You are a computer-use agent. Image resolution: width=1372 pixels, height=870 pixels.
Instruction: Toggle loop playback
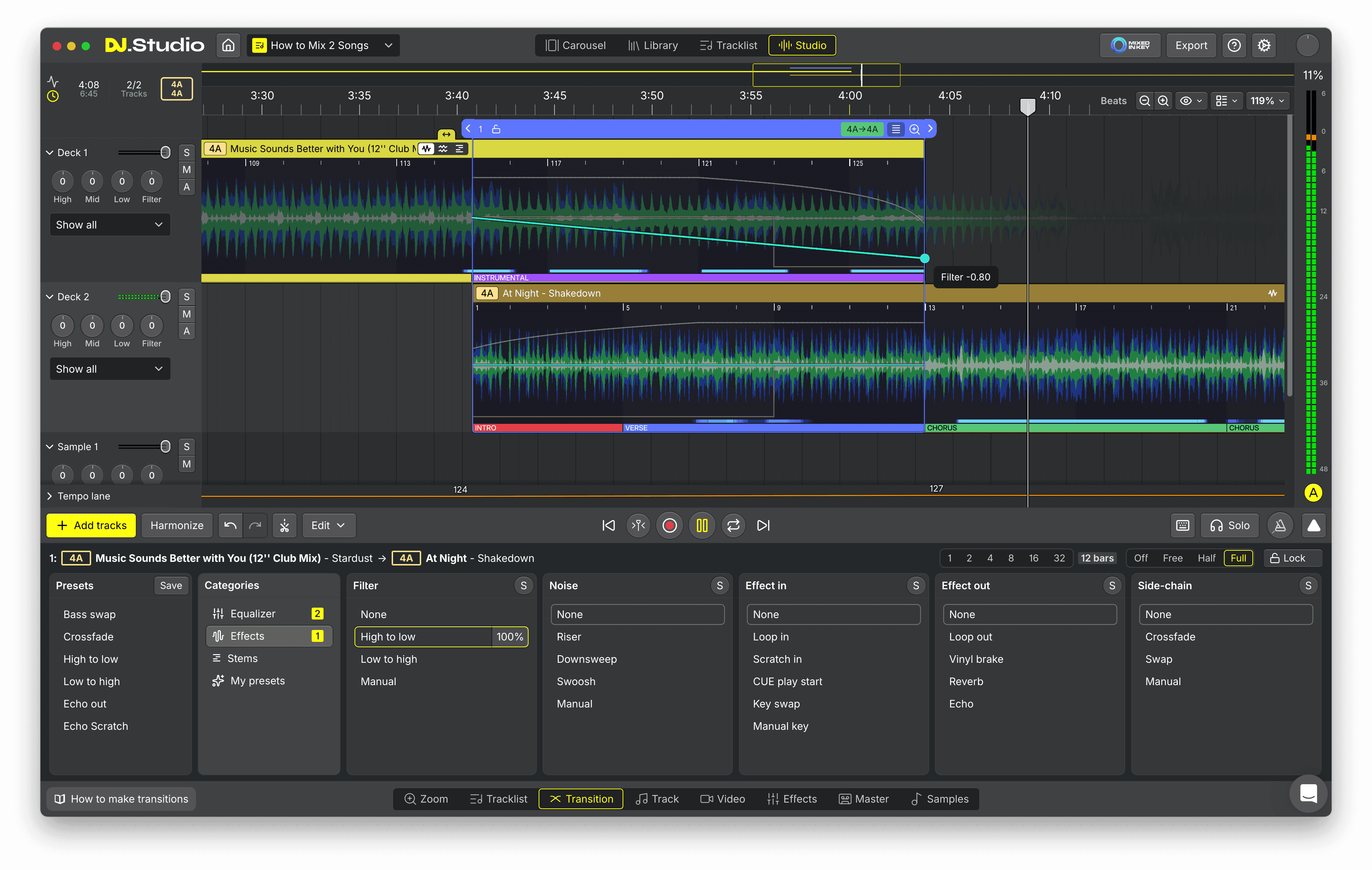point(733,525)
